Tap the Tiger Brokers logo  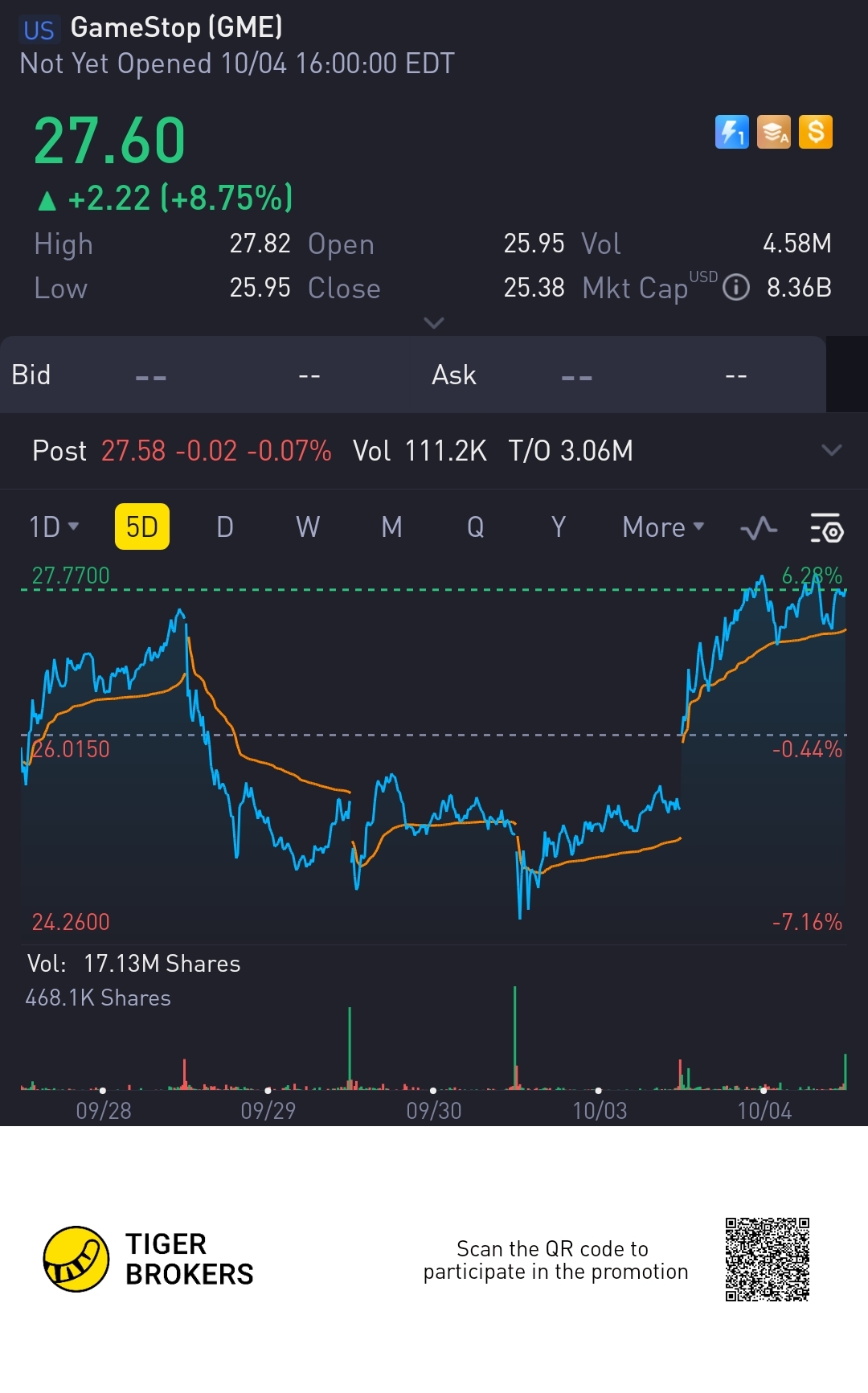pyautogui.click(x=76, y=1259)
